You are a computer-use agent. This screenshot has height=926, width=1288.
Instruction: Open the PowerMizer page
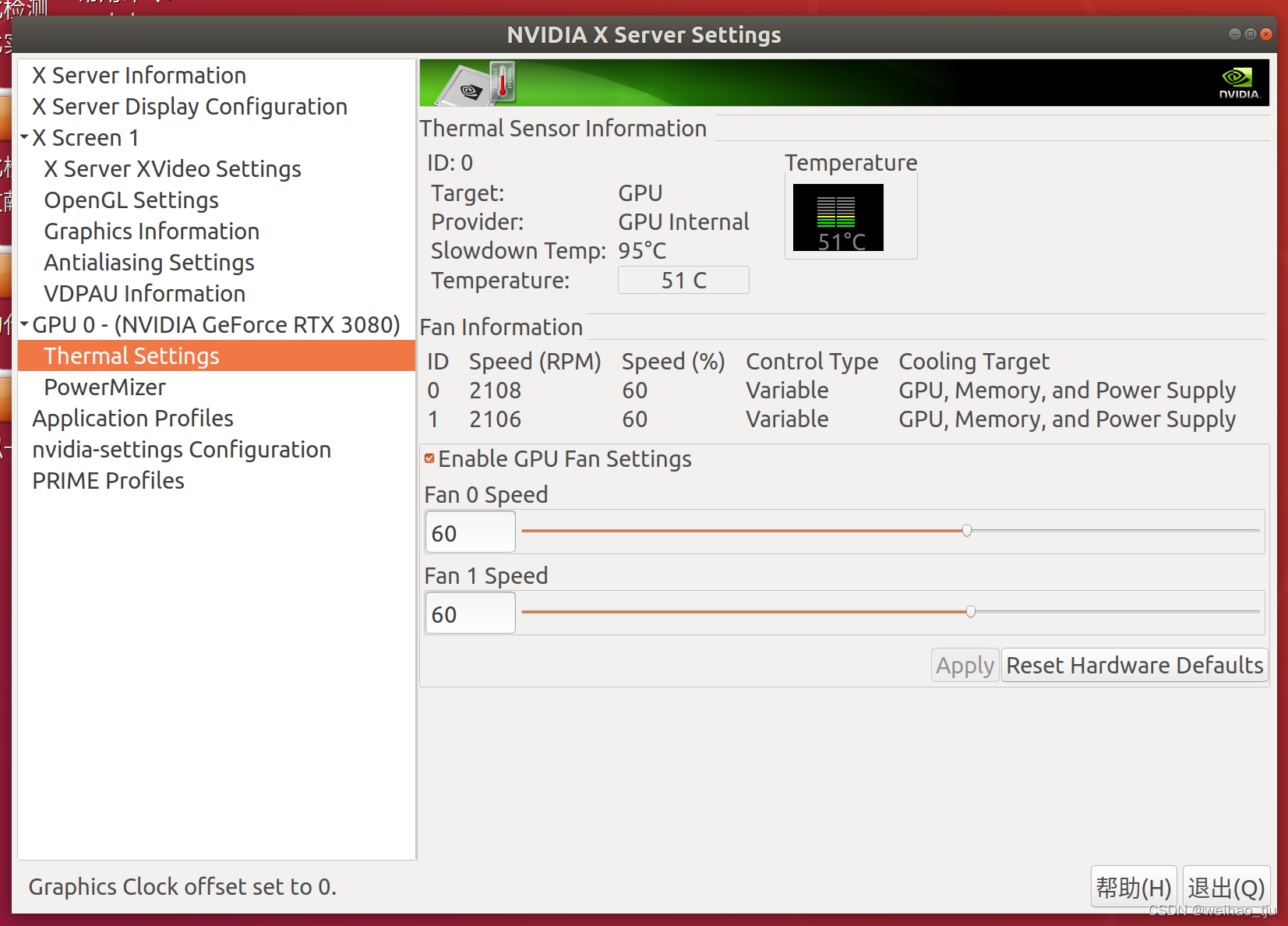click(105, 387)
